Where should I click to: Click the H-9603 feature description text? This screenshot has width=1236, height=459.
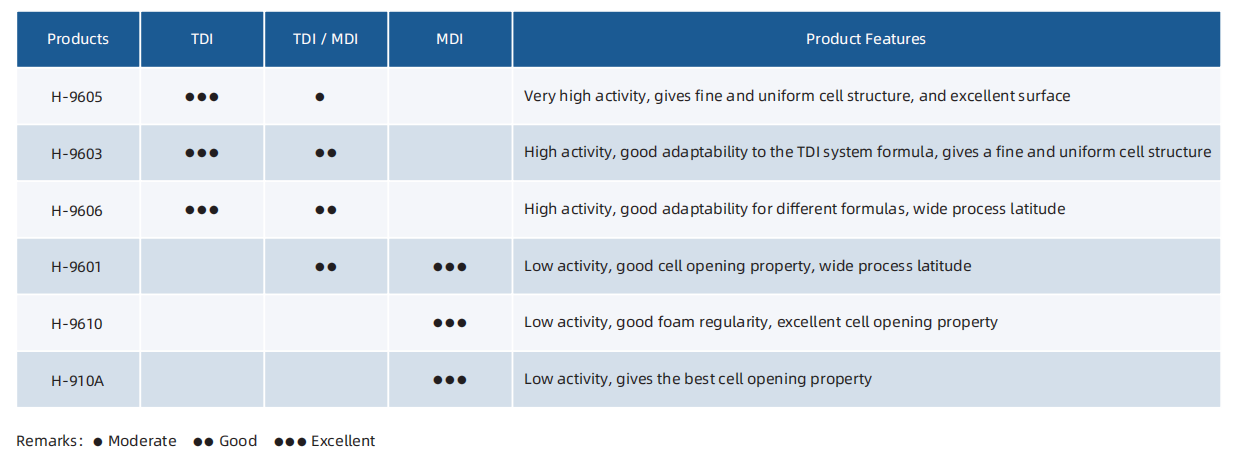coord(867,152)
